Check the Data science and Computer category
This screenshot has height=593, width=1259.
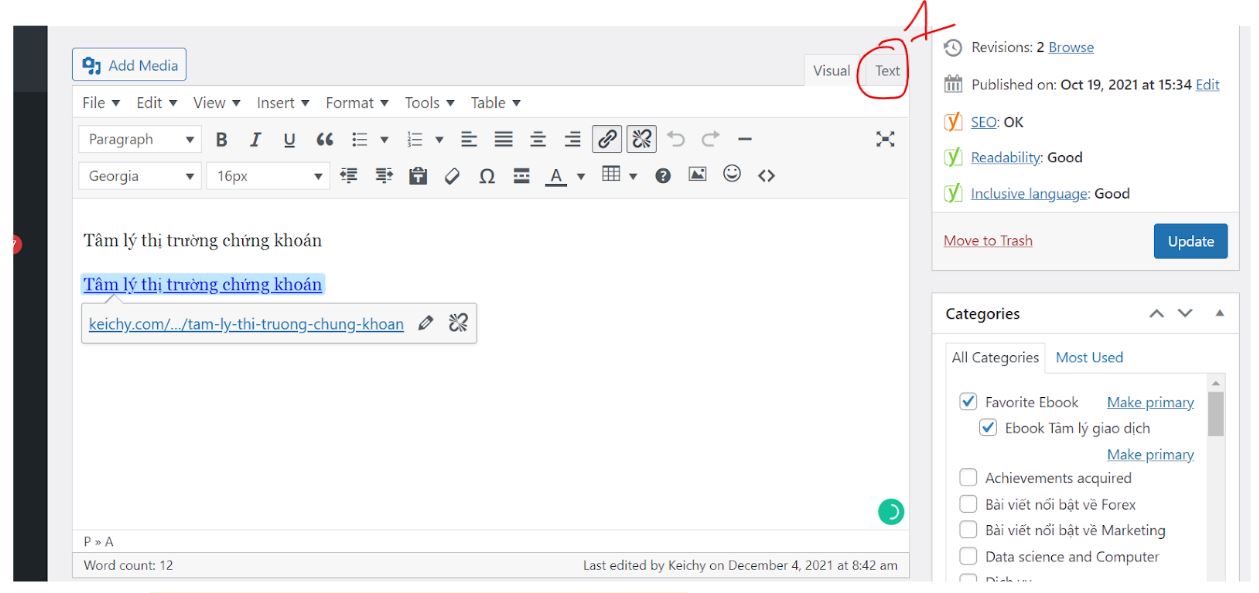coord(968,556)
